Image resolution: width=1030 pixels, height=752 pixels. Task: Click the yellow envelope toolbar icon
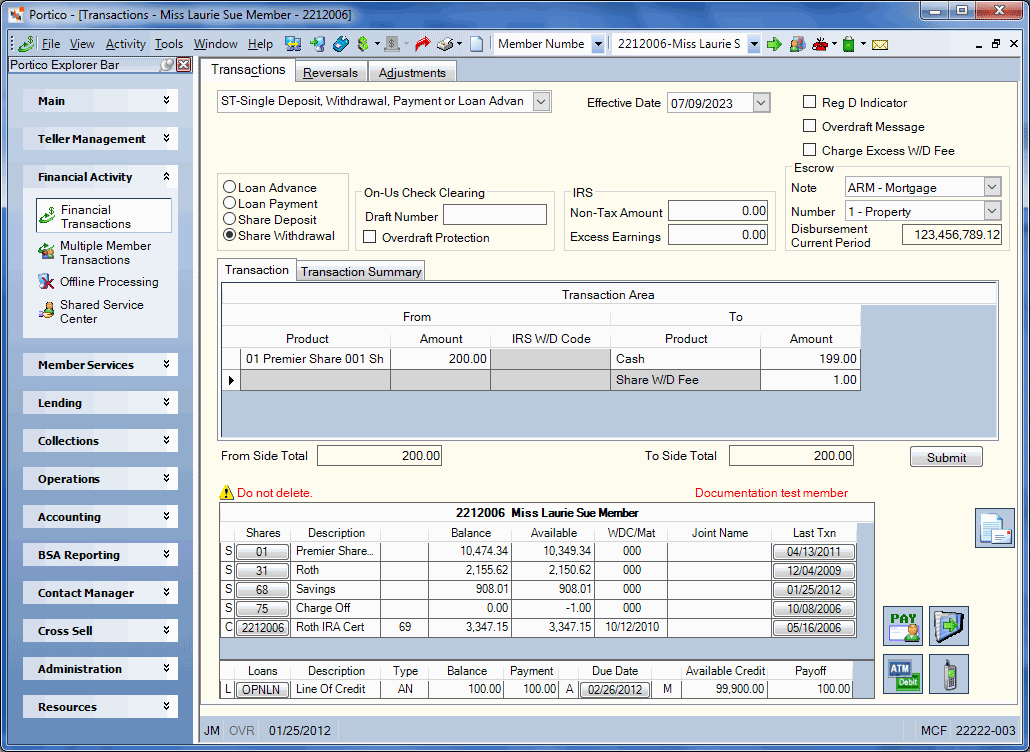pyautogui.click(x=880, y=45)
